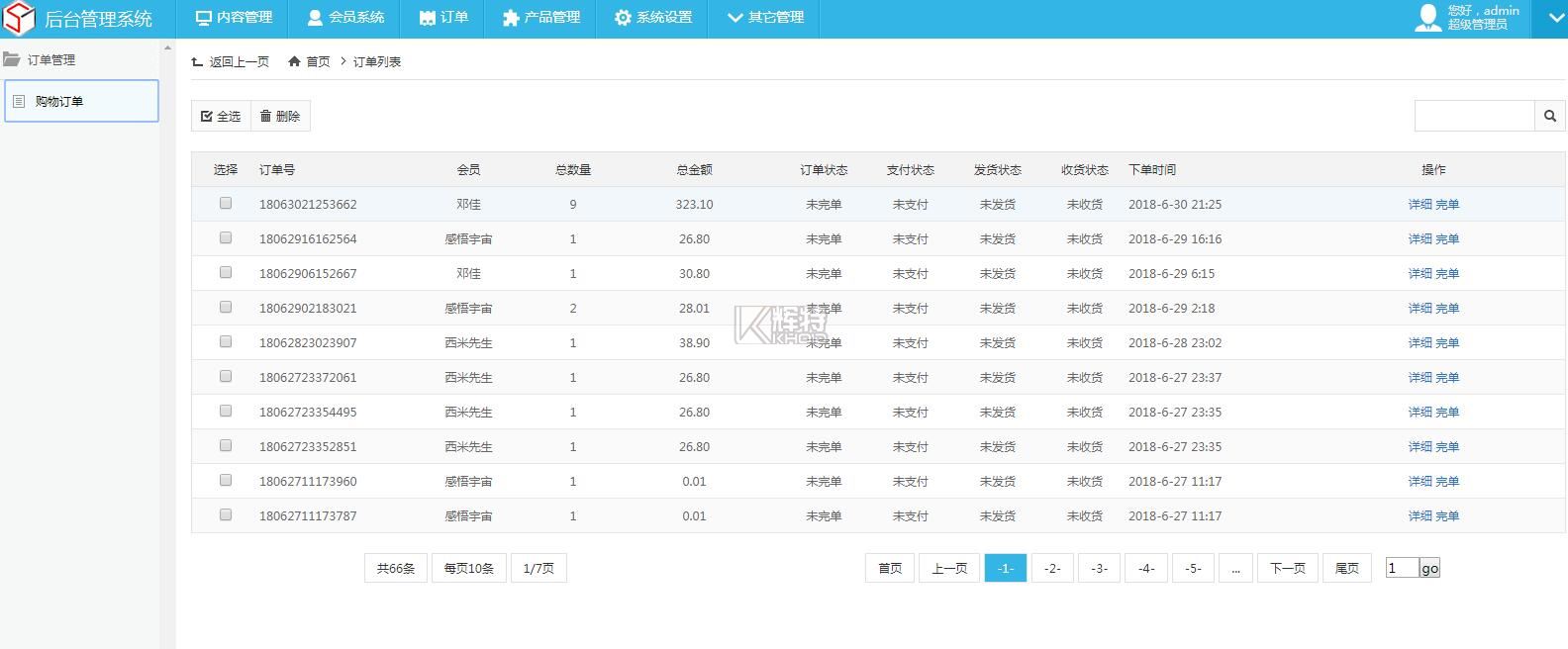Click the magnifier search icon button
1568x649 pixels.
(x=1549, y=116)
